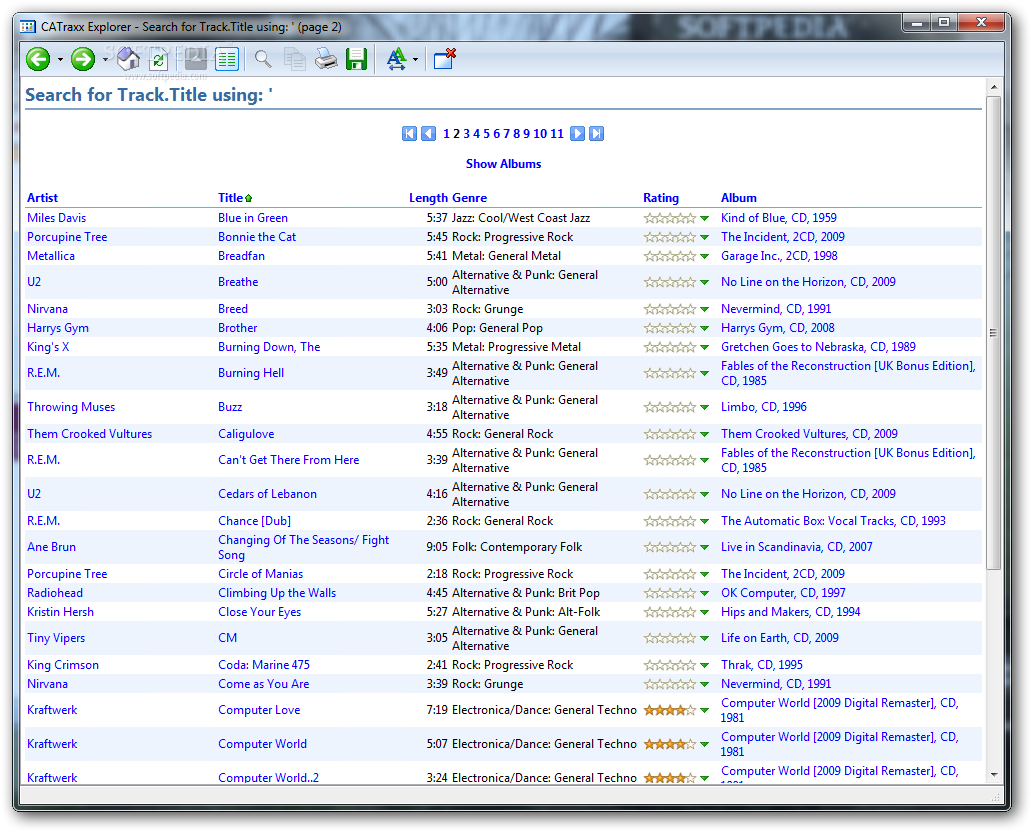Open results page 11
Image resolution: width=1032 pixels, height=832 pixels.
[557, 134]
